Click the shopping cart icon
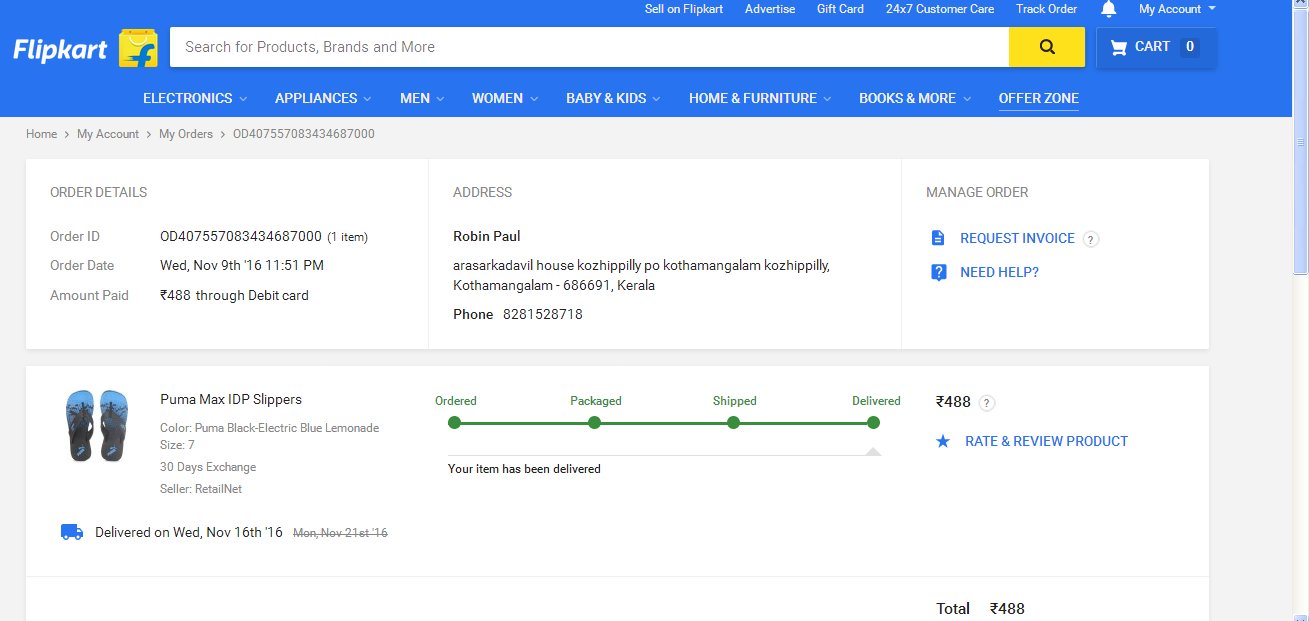This screenshot has height=621, width=1309. 1119,47
